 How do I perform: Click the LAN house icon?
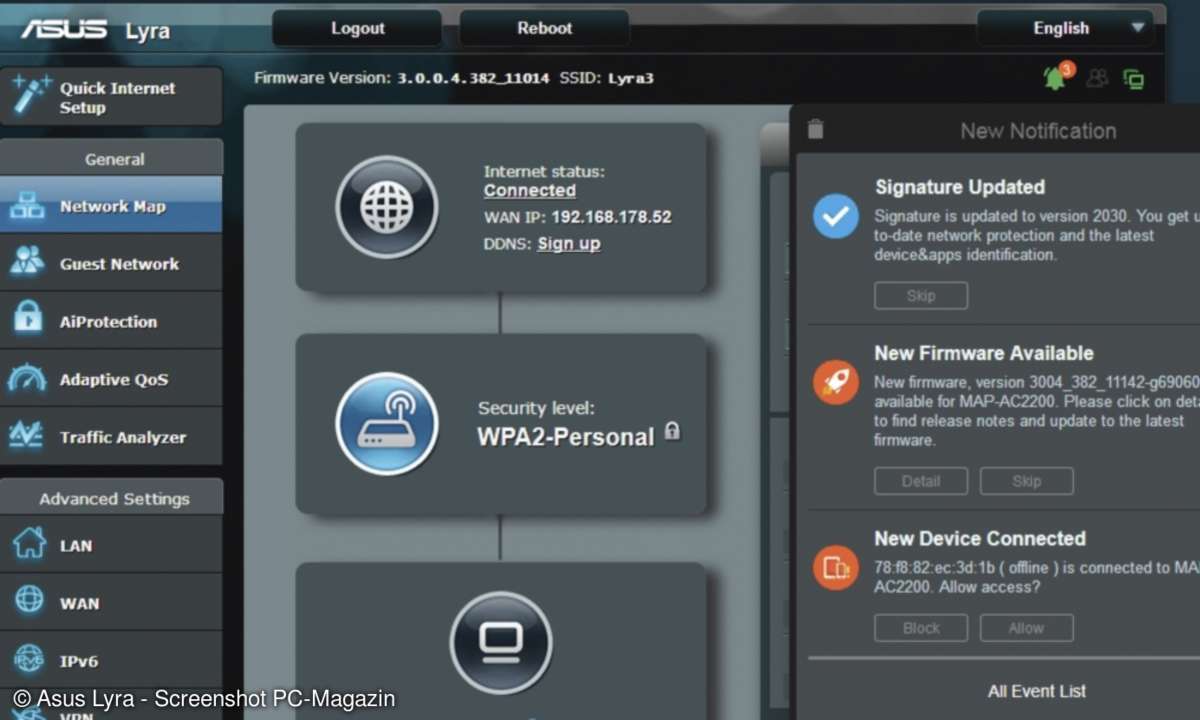29,544
